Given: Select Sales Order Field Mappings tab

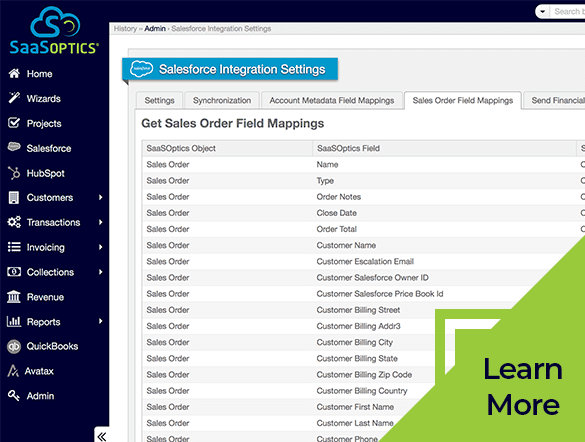Looking at the screenshot, I should (463, 100).
